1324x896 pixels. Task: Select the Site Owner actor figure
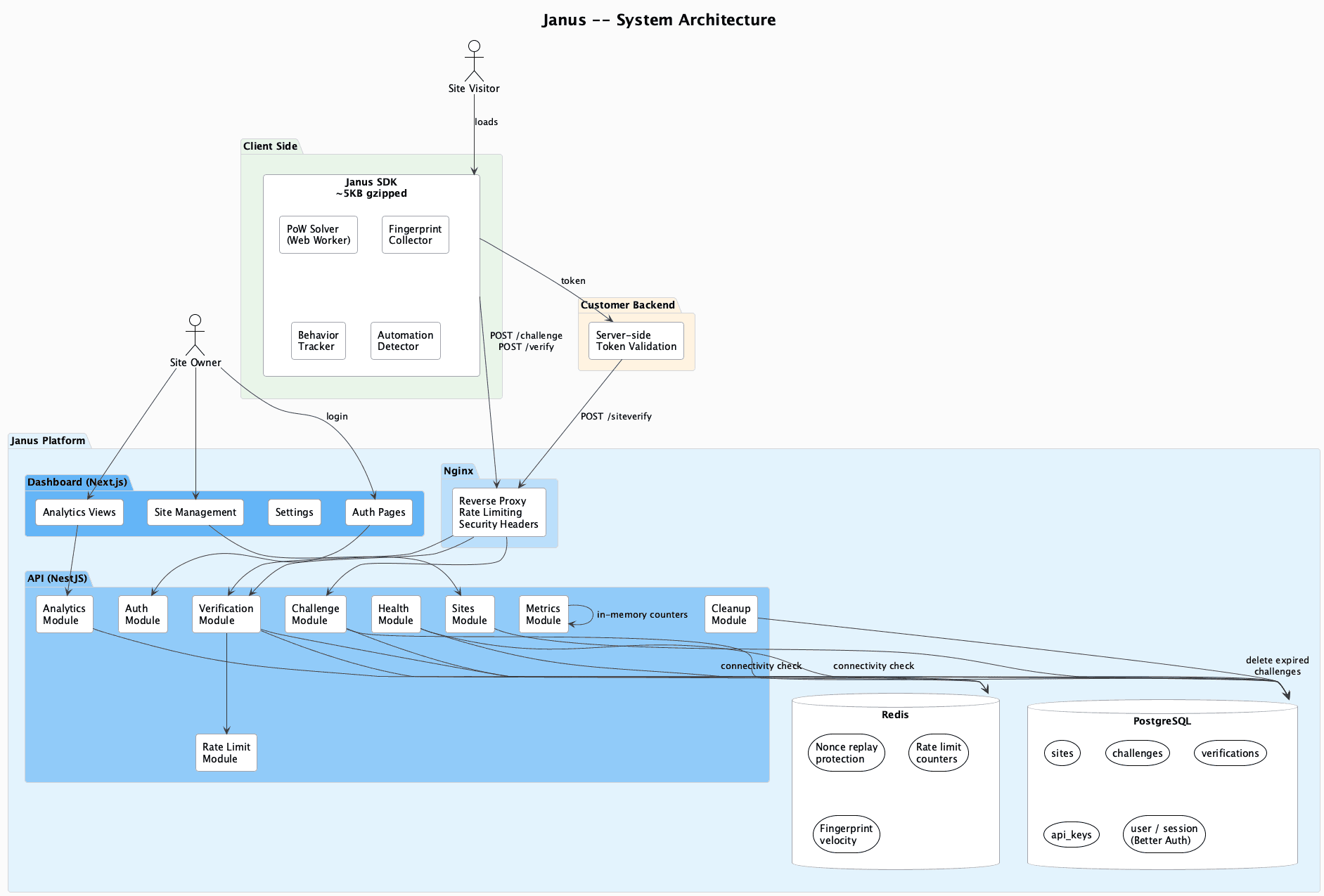pyautogui.click(x=195, y=336)
